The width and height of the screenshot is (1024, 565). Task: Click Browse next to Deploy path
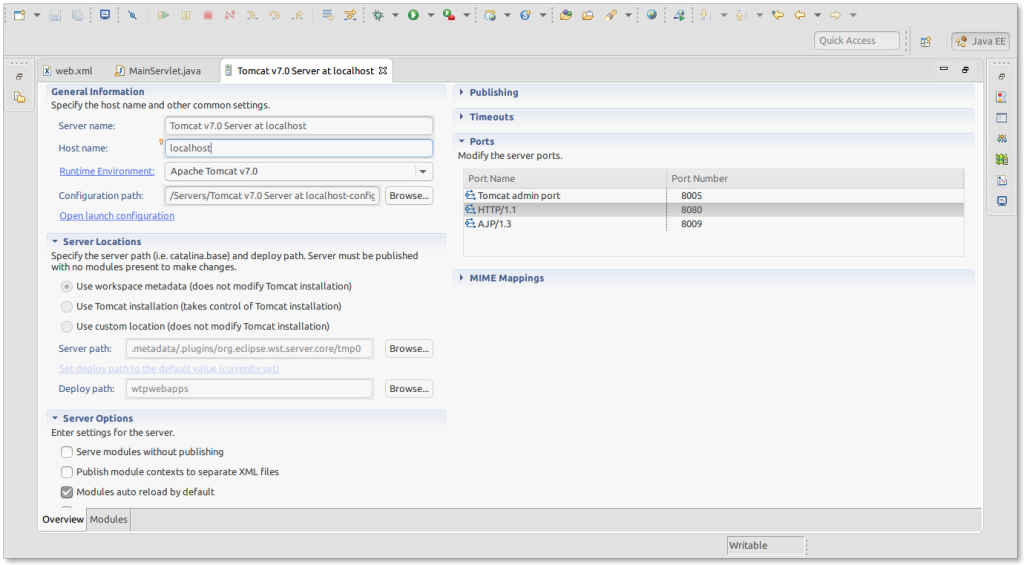(x=409, y=389)
